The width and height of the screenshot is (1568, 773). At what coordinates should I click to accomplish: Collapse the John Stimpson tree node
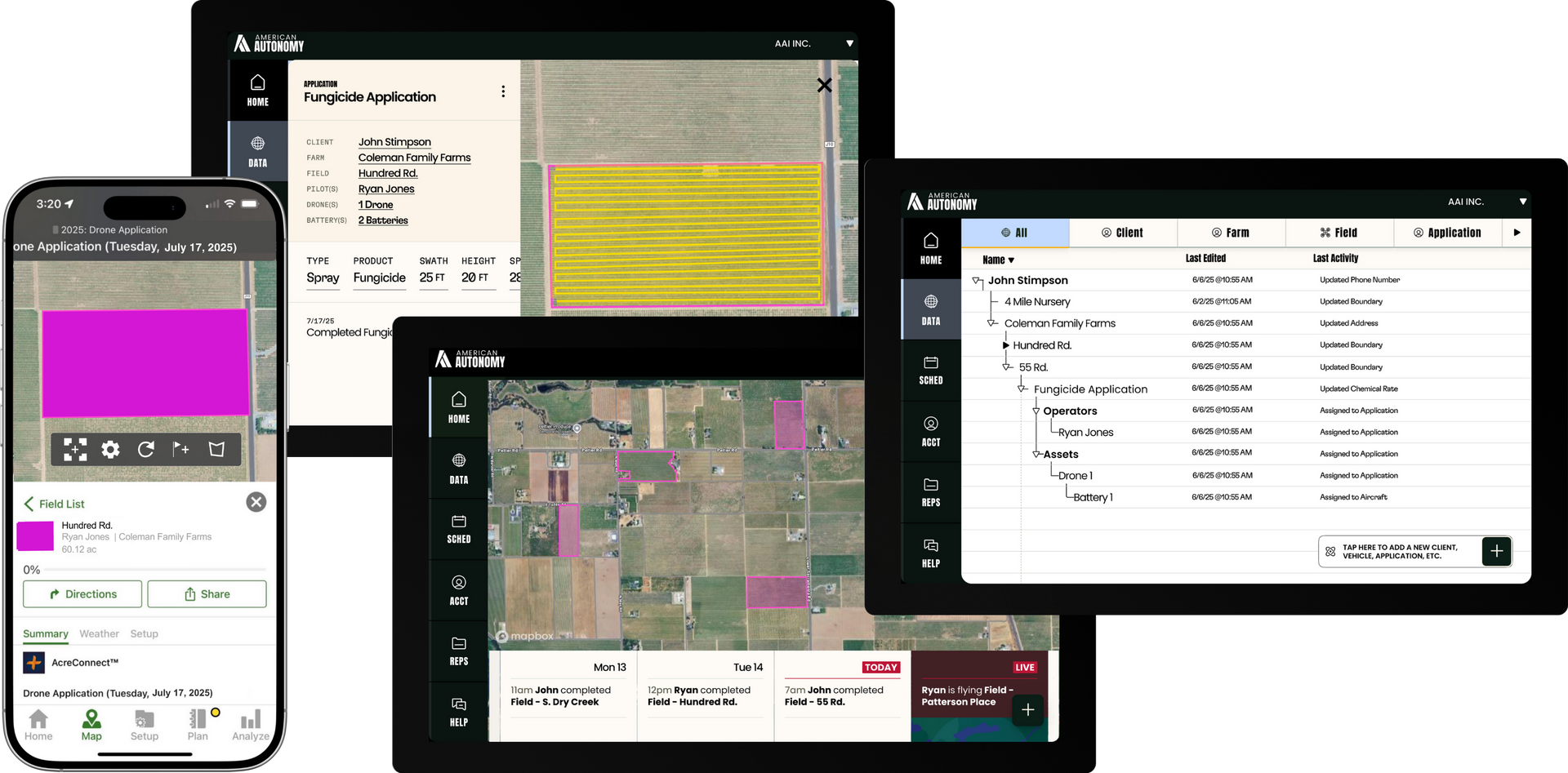pyautogui.click(x=977, y=281)
